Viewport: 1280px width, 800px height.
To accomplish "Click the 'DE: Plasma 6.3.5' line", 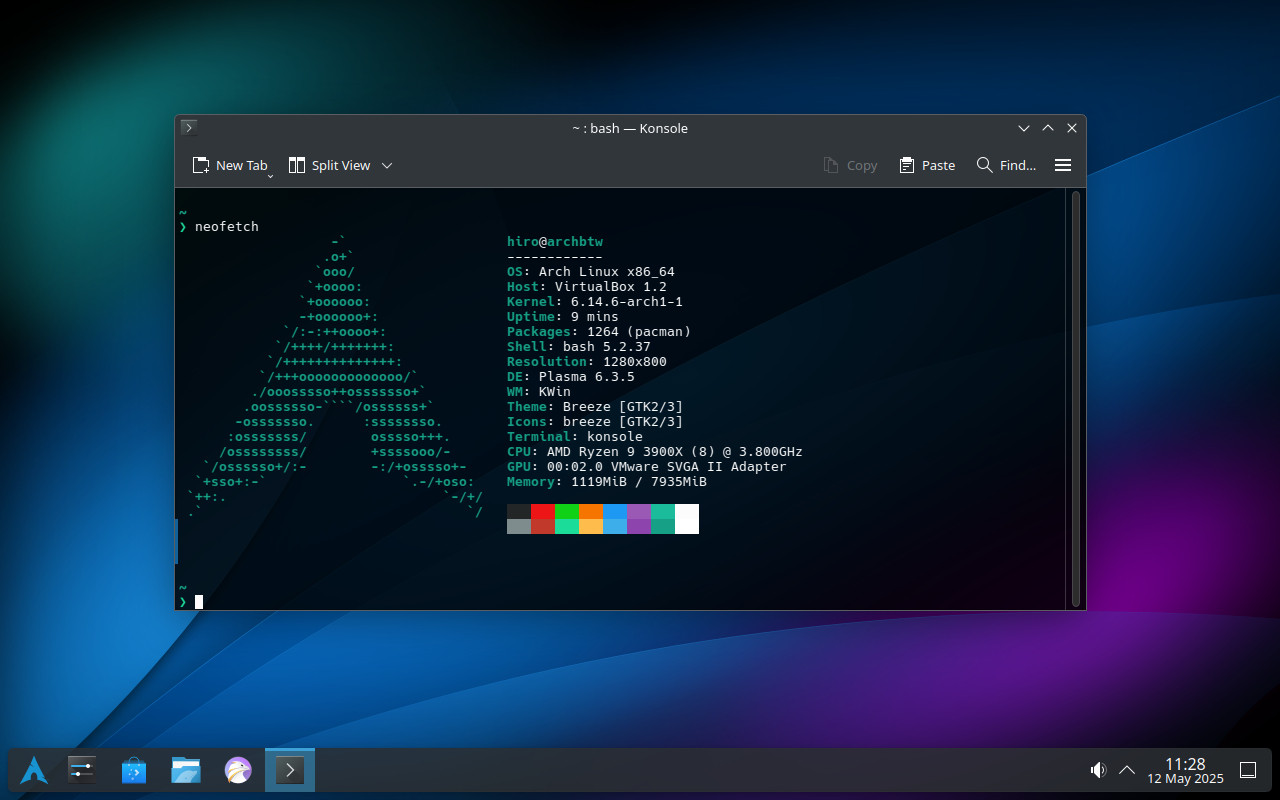I will (571, 377).
